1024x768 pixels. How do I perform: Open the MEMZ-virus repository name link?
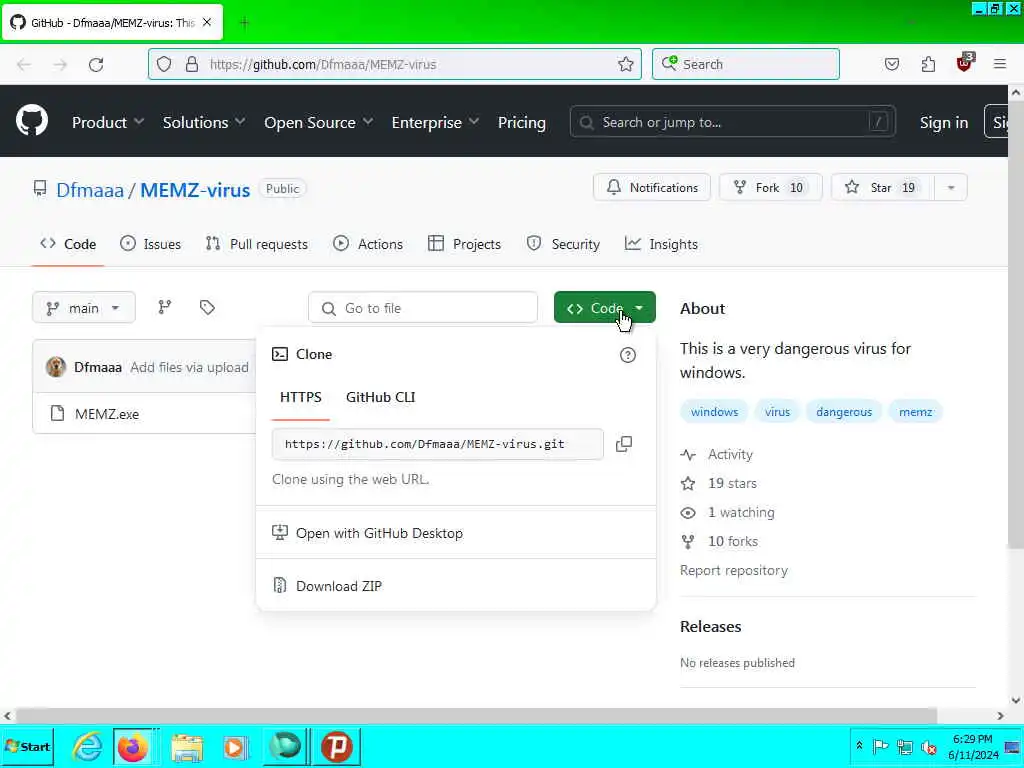[x=195, y=189]
